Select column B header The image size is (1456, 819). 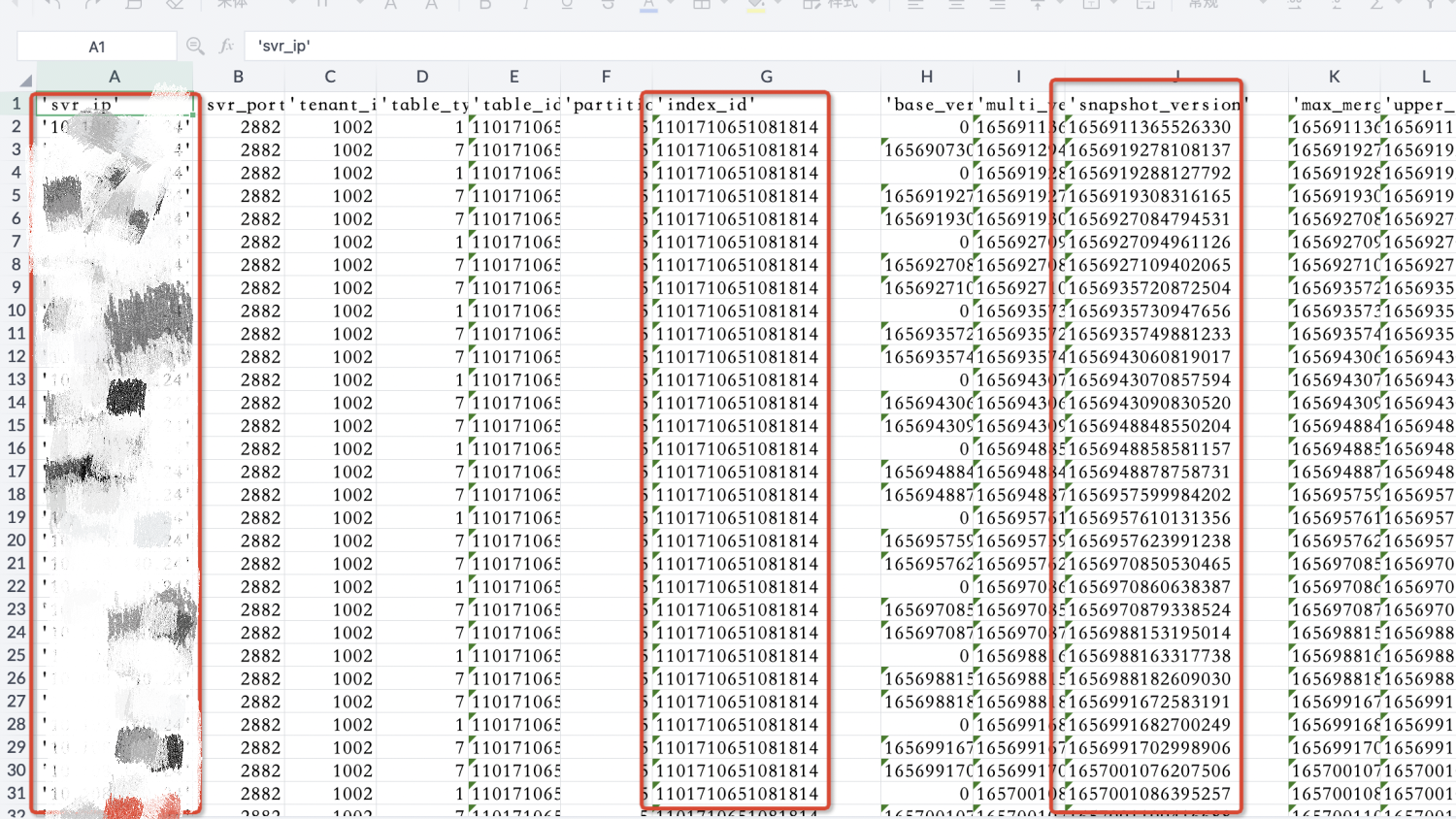(239, 77)
